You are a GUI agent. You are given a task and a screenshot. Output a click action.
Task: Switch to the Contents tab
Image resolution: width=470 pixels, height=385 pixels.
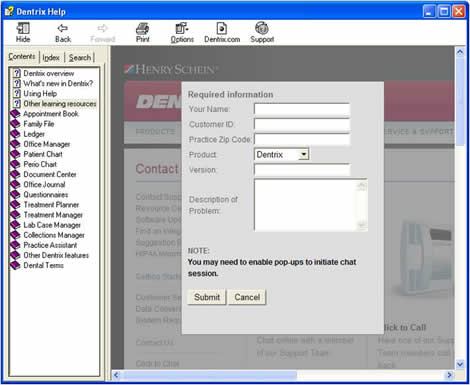pos(22,57)
